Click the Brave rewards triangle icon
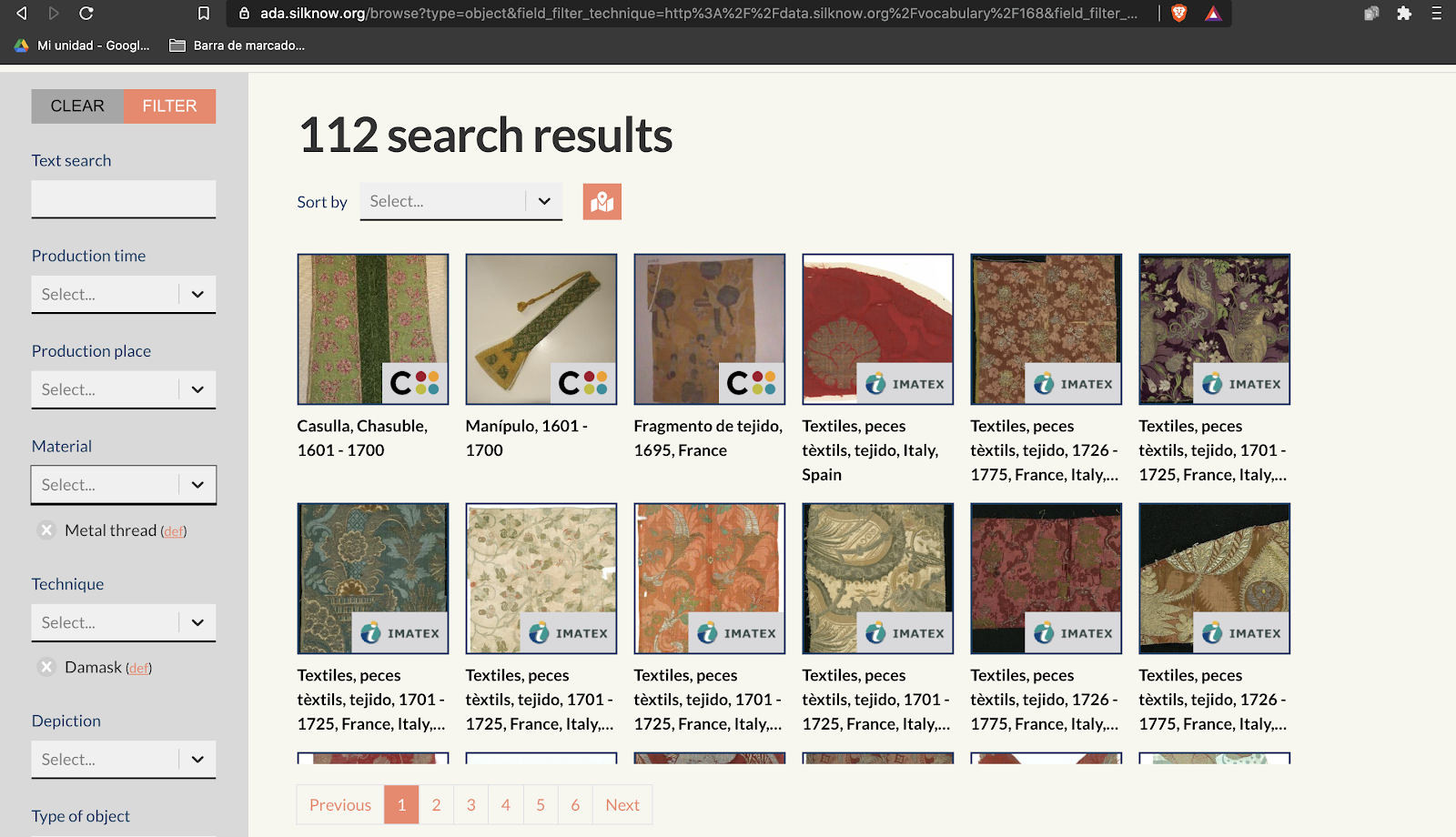 (1213, 13)
